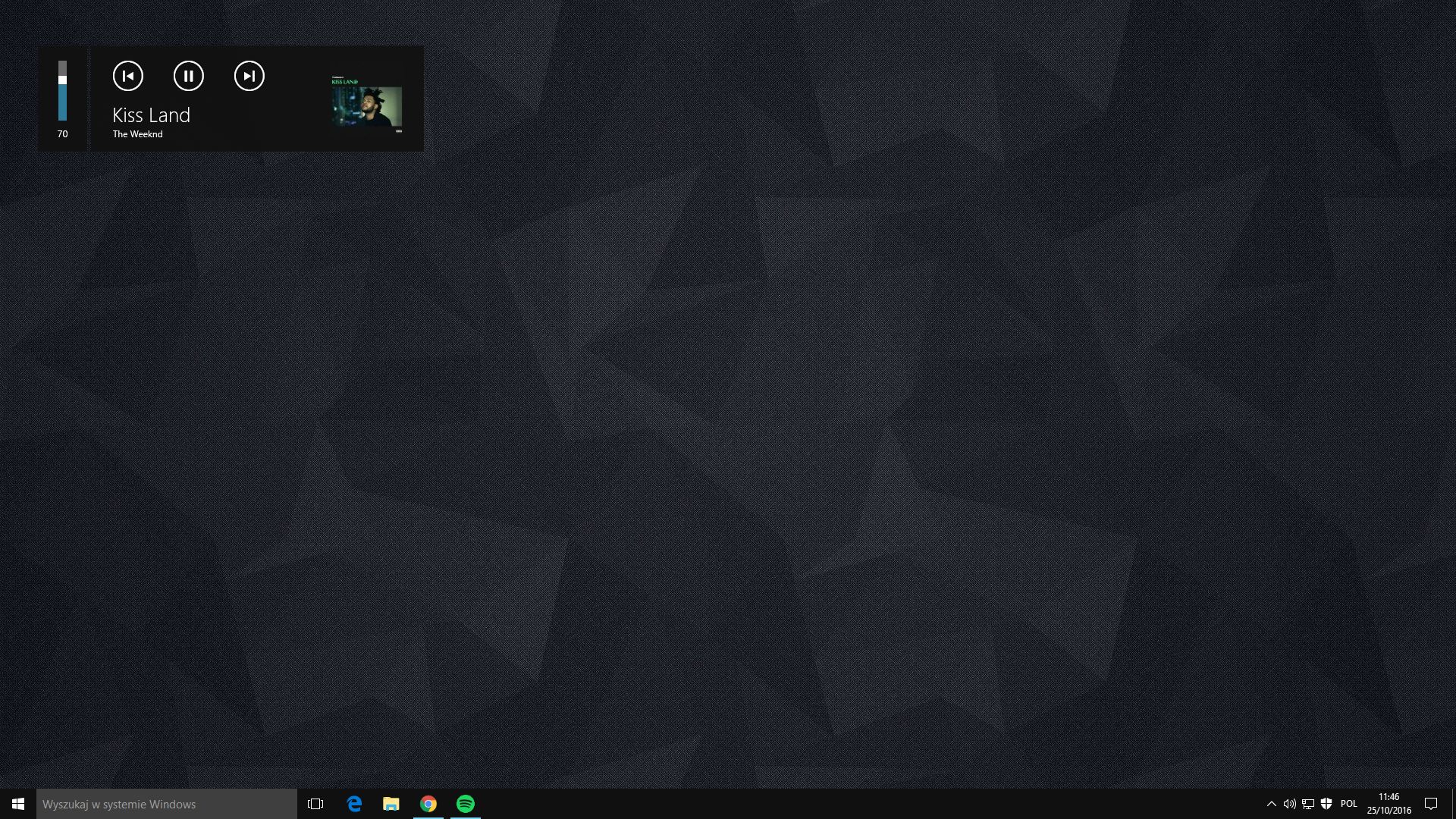The width and height of the screenshot is (1456, 819).
Task: Open Task View from taskbar
Action: click(315, 804)
